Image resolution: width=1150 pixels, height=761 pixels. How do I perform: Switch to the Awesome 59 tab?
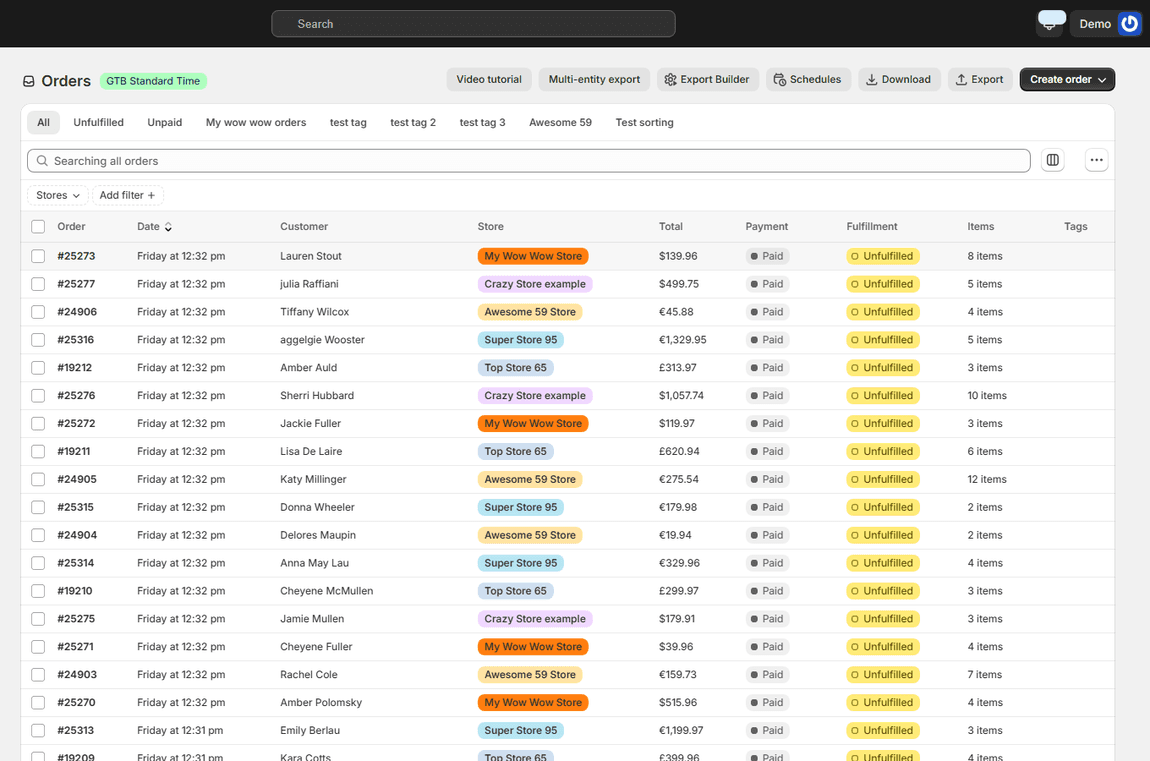click(x=560, y=122)
